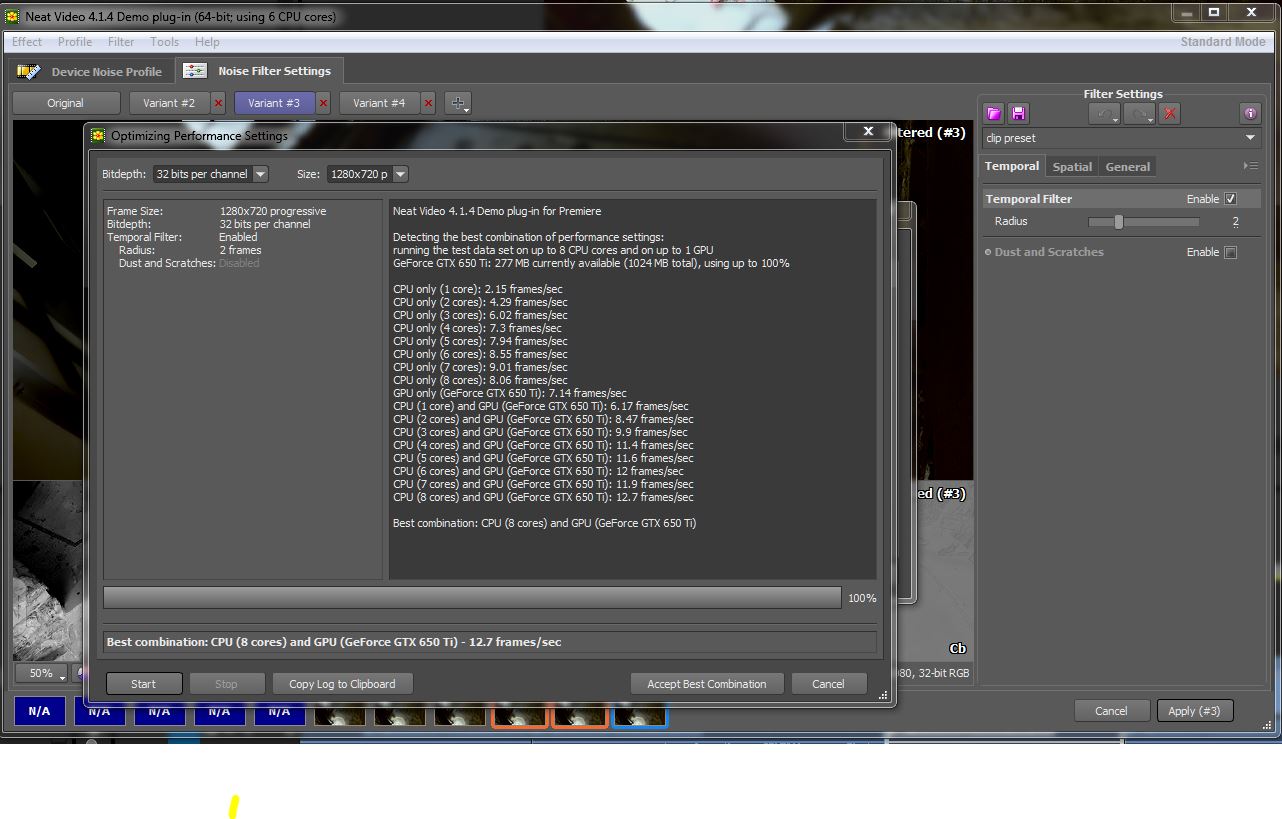Remove Variant #2 with its red X
The height and width of the screenshot is (819, 1282).
pos(219,103)
